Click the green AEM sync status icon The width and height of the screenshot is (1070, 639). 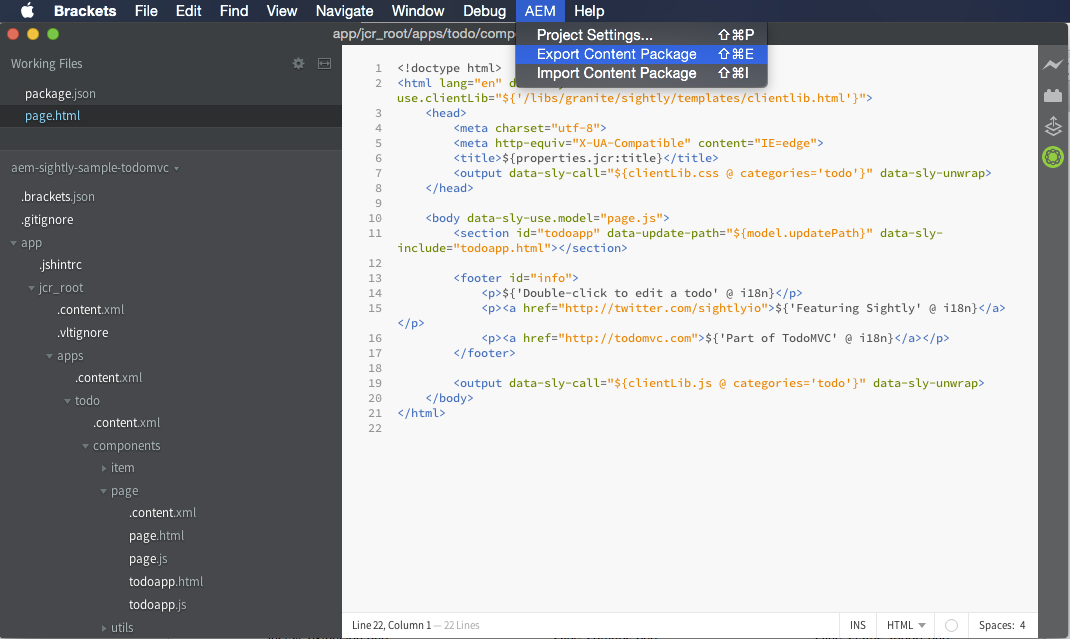coord(1053,157)
